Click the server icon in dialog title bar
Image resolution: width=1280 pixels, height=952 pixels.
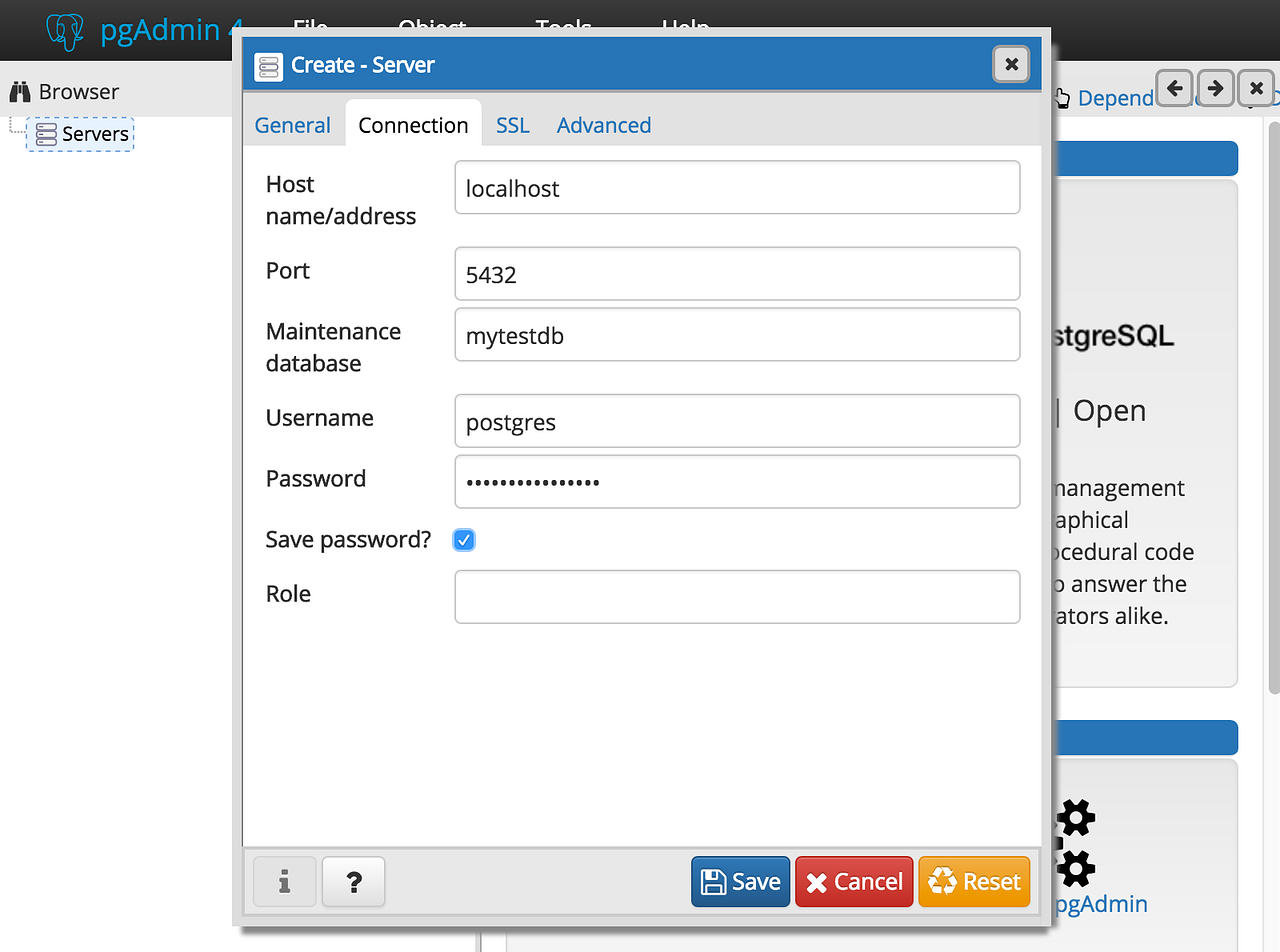click(x=268, y=65)
